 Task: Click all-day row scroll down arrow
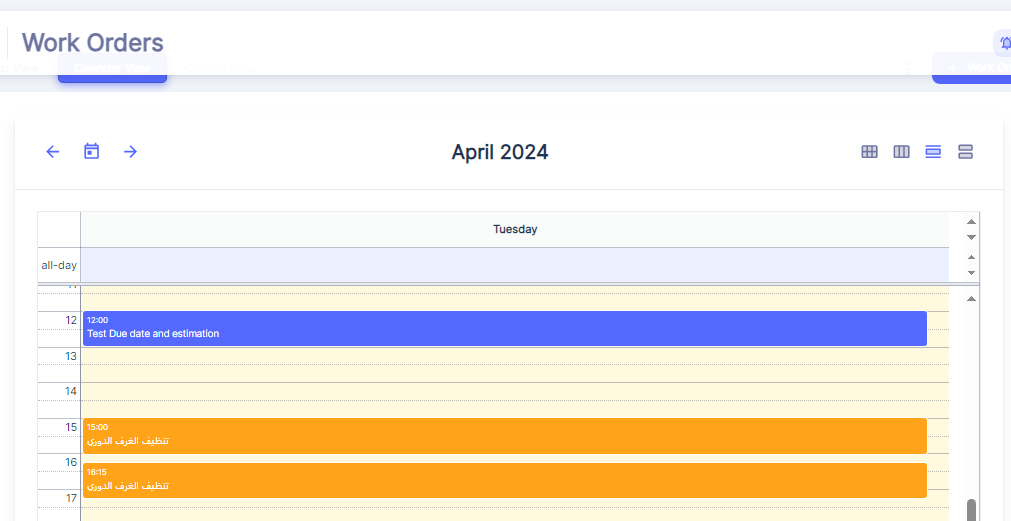(971, 272)
